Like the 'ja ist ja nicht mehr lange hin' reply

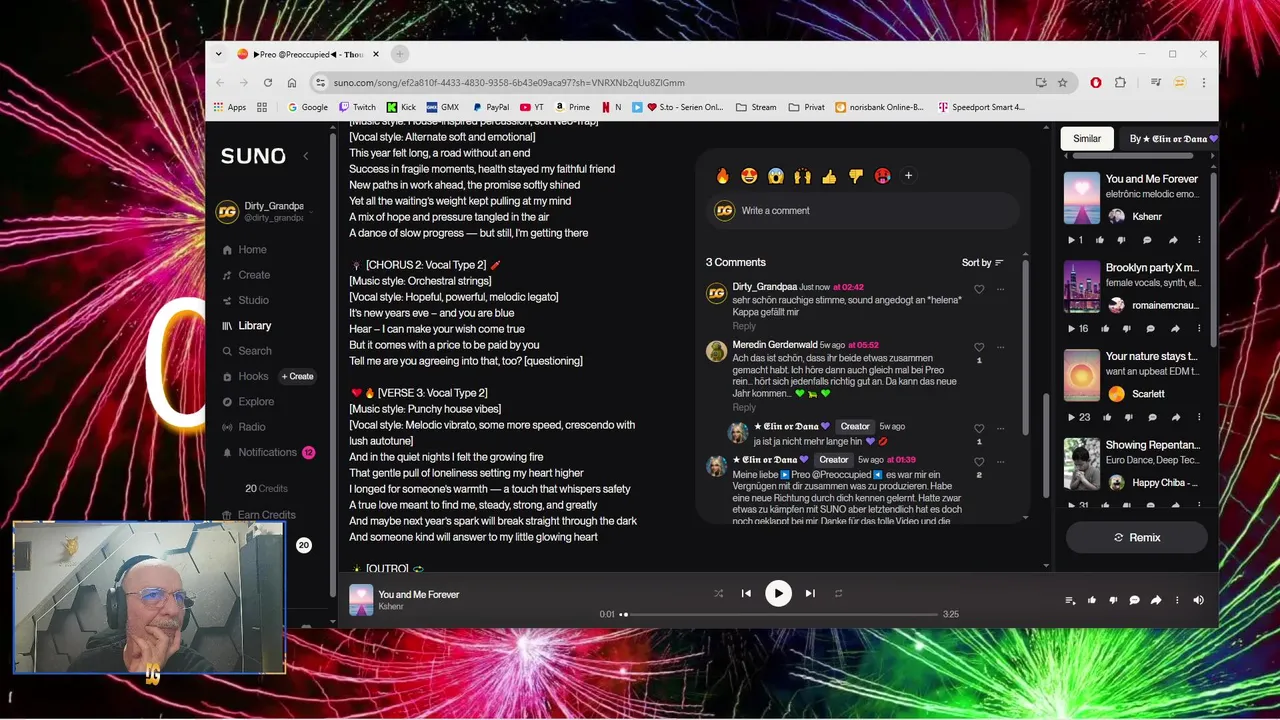pos(979,429)
